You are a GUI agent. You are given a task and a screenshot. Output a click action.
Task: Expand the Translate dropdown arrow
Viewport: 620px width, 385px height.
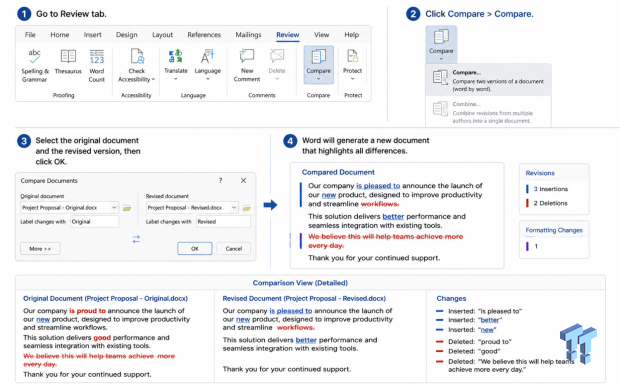pyautogui.click(x=176, y=79)
